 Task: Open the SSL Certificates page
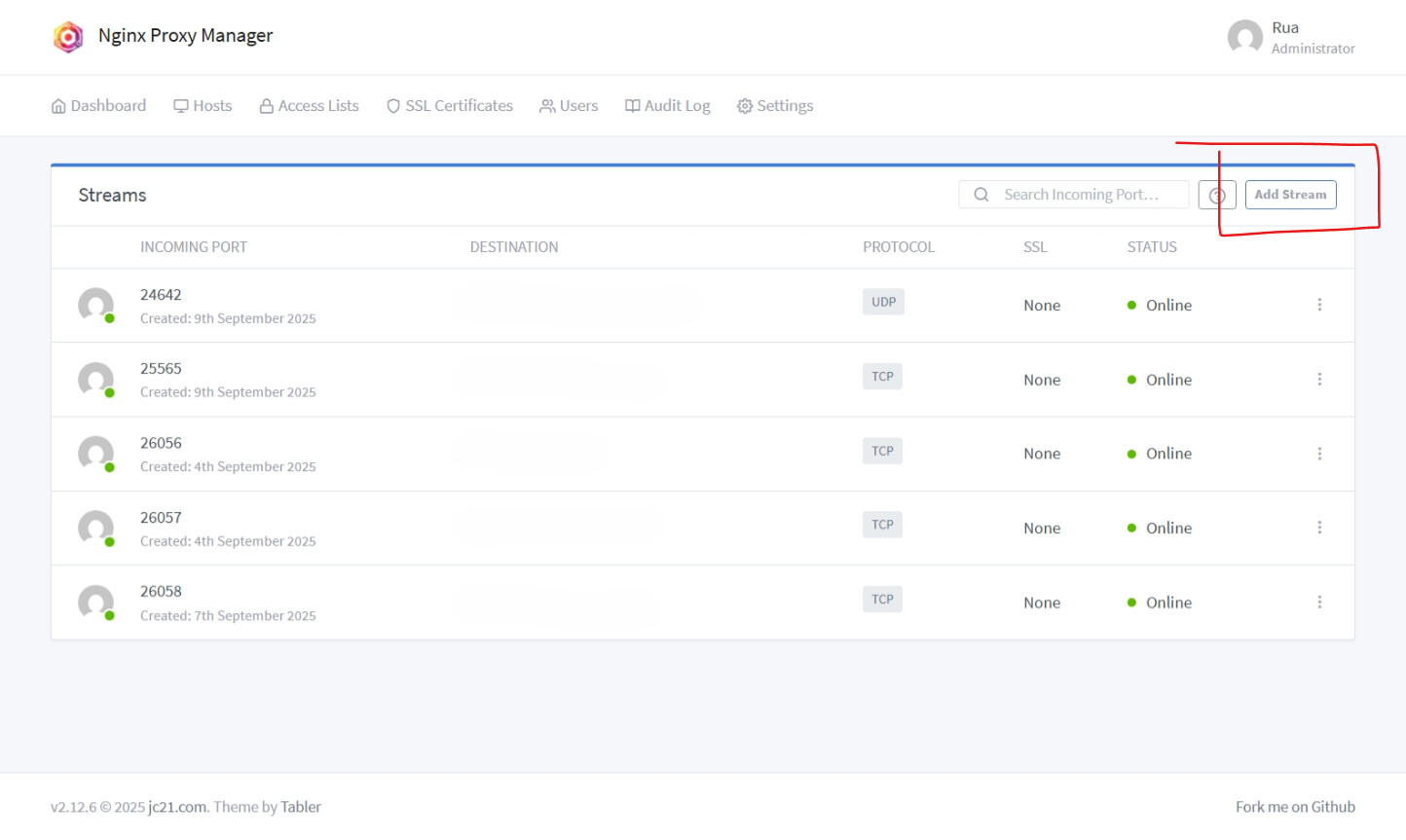coord(449,106)
